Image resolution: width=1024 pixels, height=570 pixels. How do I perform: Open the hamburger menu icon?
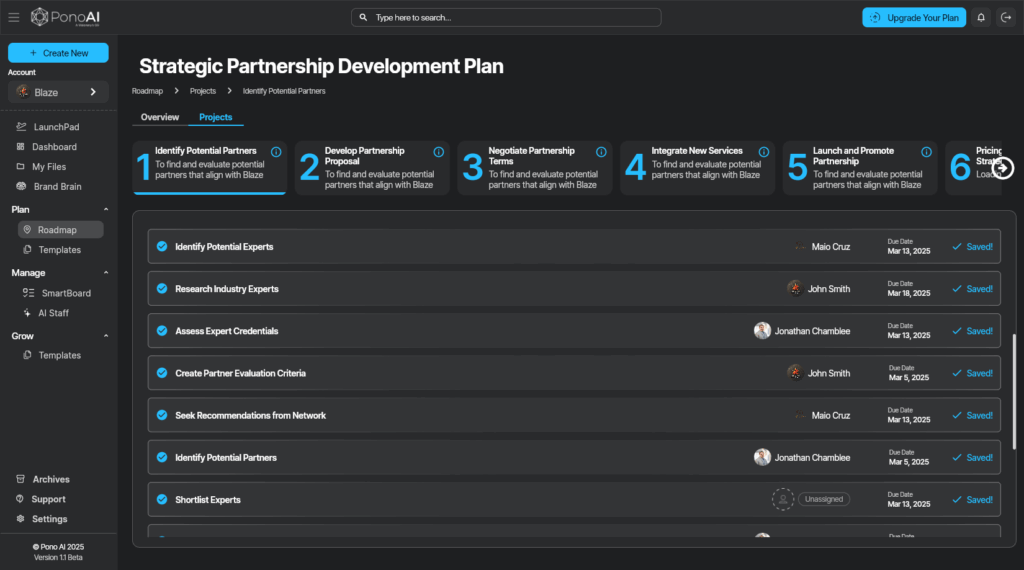[13, 17]
